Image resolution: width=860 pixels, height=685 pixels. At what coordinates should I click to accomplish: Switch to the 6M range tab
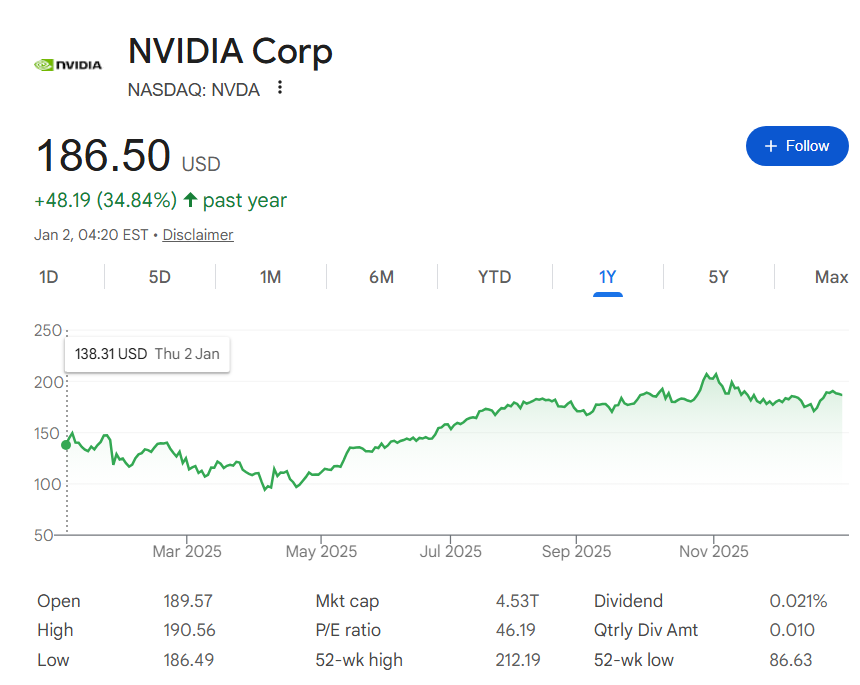tap(381, 277)
